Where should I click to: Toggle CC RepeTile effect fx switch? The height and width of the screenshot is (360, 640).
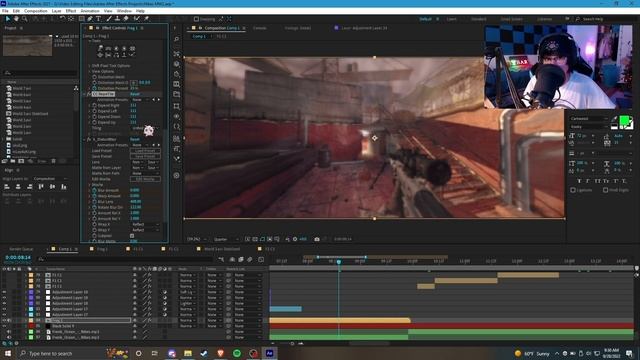click(x=89, y=94)
